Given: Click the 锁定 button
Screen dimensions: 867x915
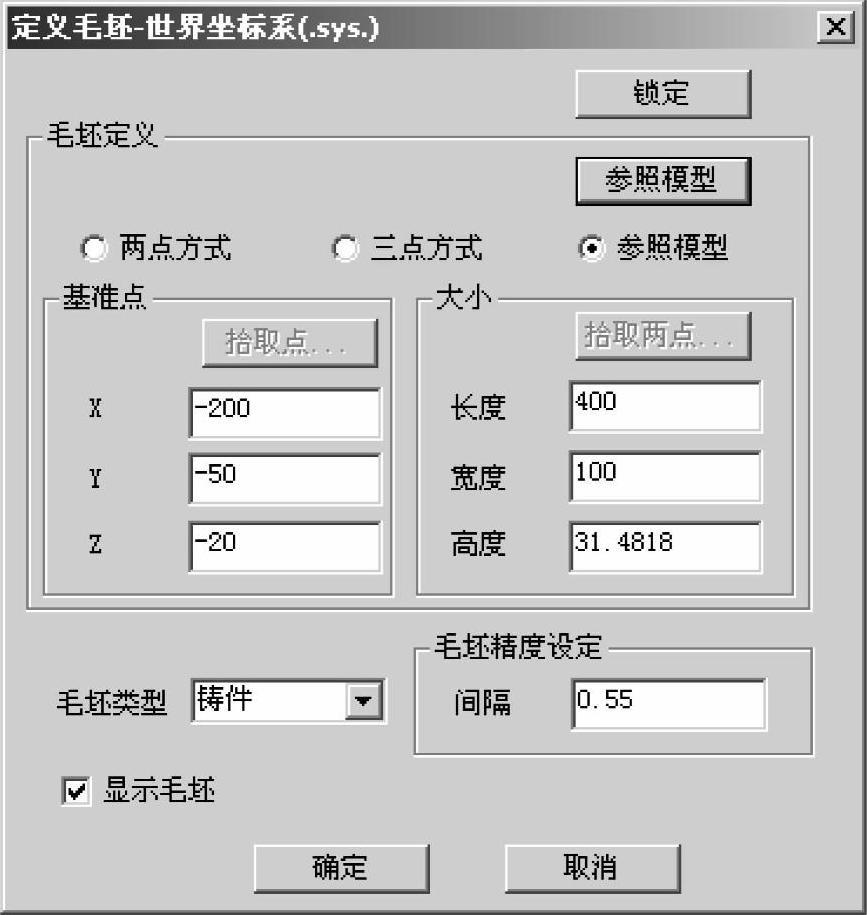Looking at the screenshot, I should (663, 94).
